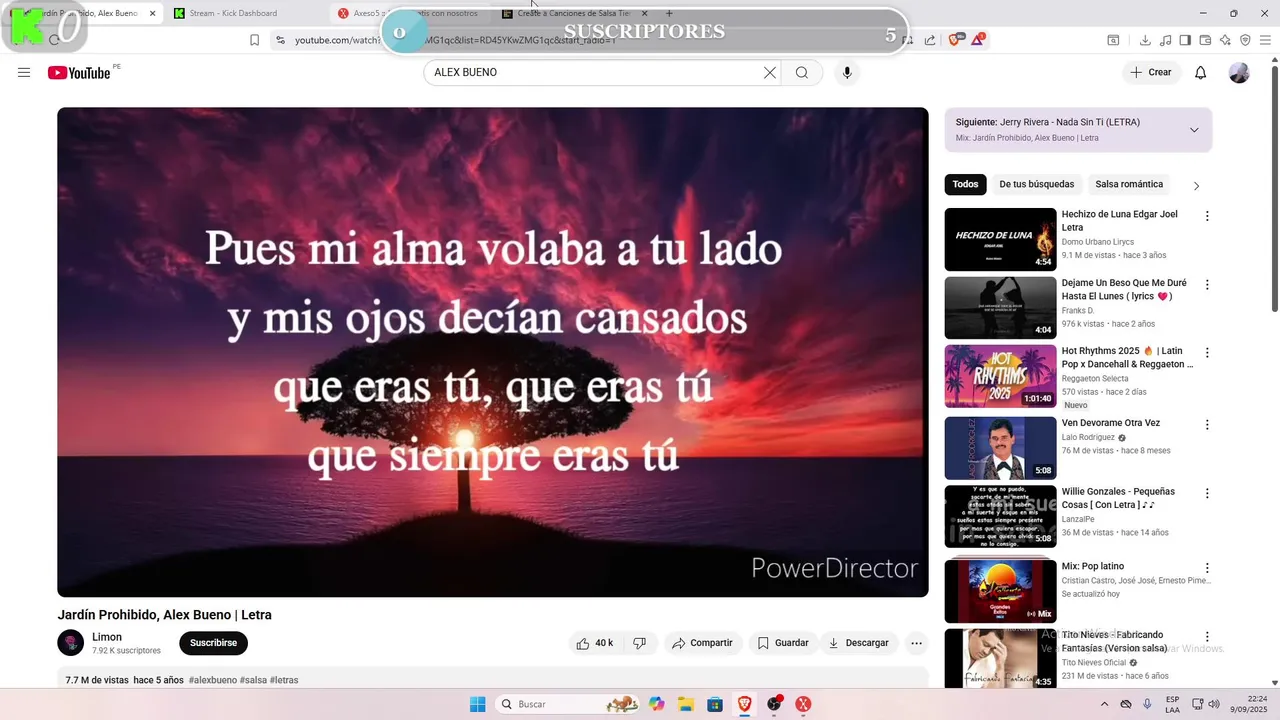This screenshot has width=1280, height=720.
Task: Open Brave Rewards triangle icon
Action: [x=977, y=40]
